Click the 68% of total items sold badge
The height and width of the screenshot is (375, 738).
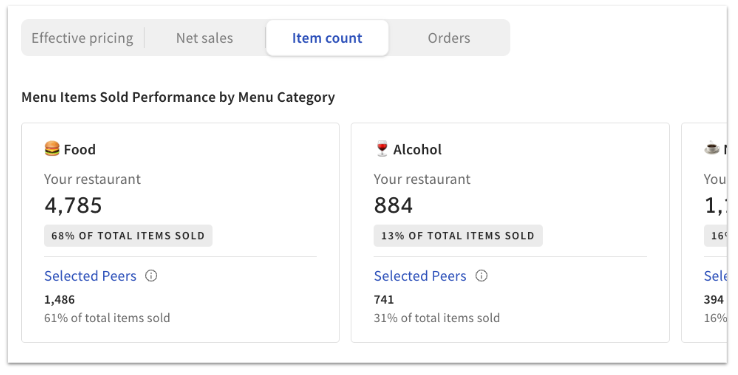(128, 236)
